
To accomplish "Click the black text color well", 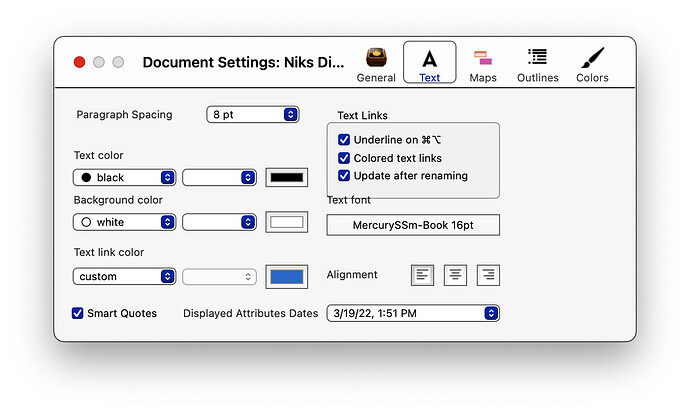I will pos(286,177).
